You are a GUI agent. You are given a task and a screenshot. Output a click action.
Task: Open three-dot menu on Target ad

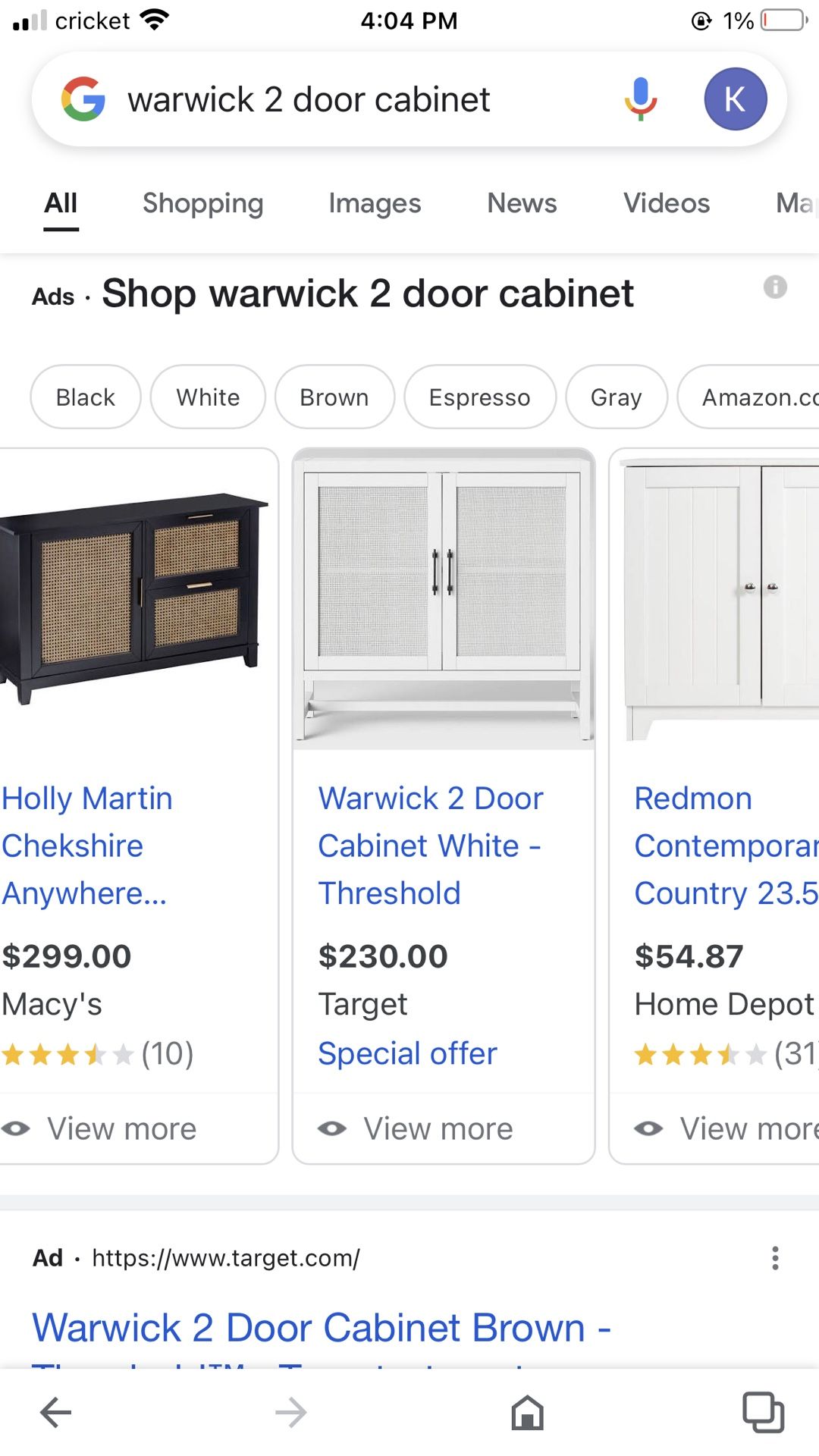pyautogui.click(x=774, y=1258)
